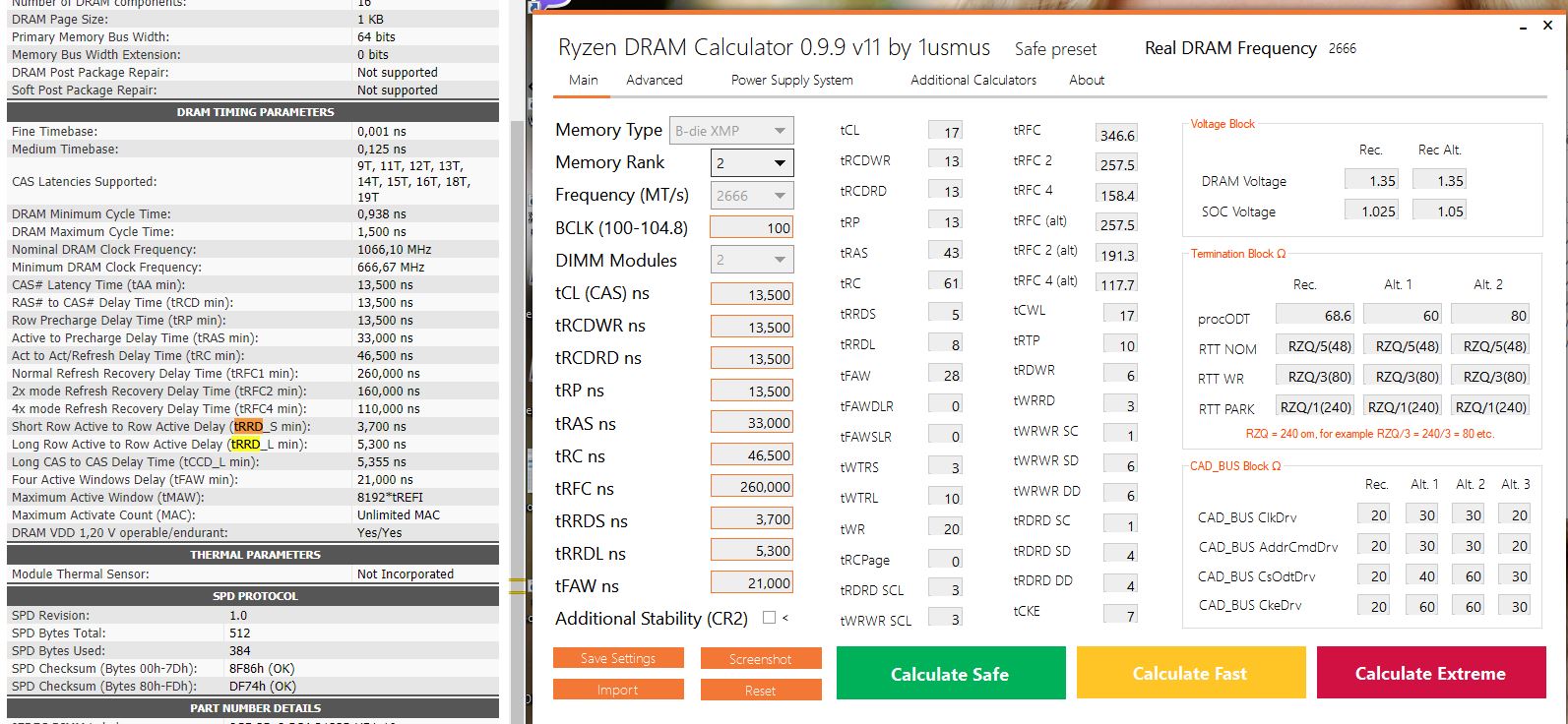Viewport: 1568px width, 724px height.
Task: Select the tRRDS ns input field
Action: coord(752,519)
